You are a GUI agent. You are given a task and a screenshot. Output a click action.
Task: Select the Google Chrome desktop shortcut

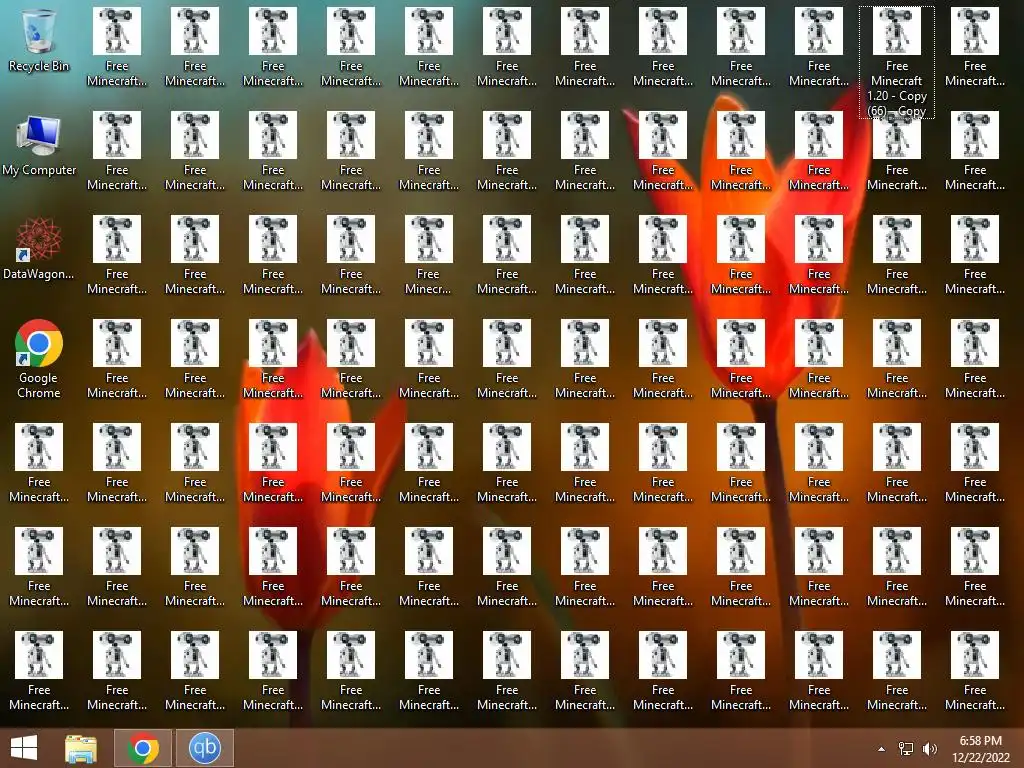(x=39, y=359)
